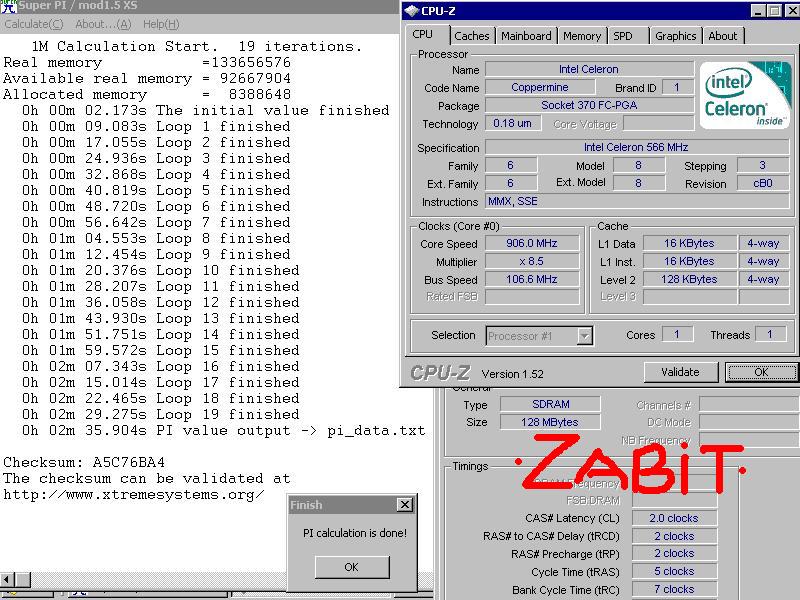
Task: Click the SDRAM memory type value
Action: coord(551,404)
